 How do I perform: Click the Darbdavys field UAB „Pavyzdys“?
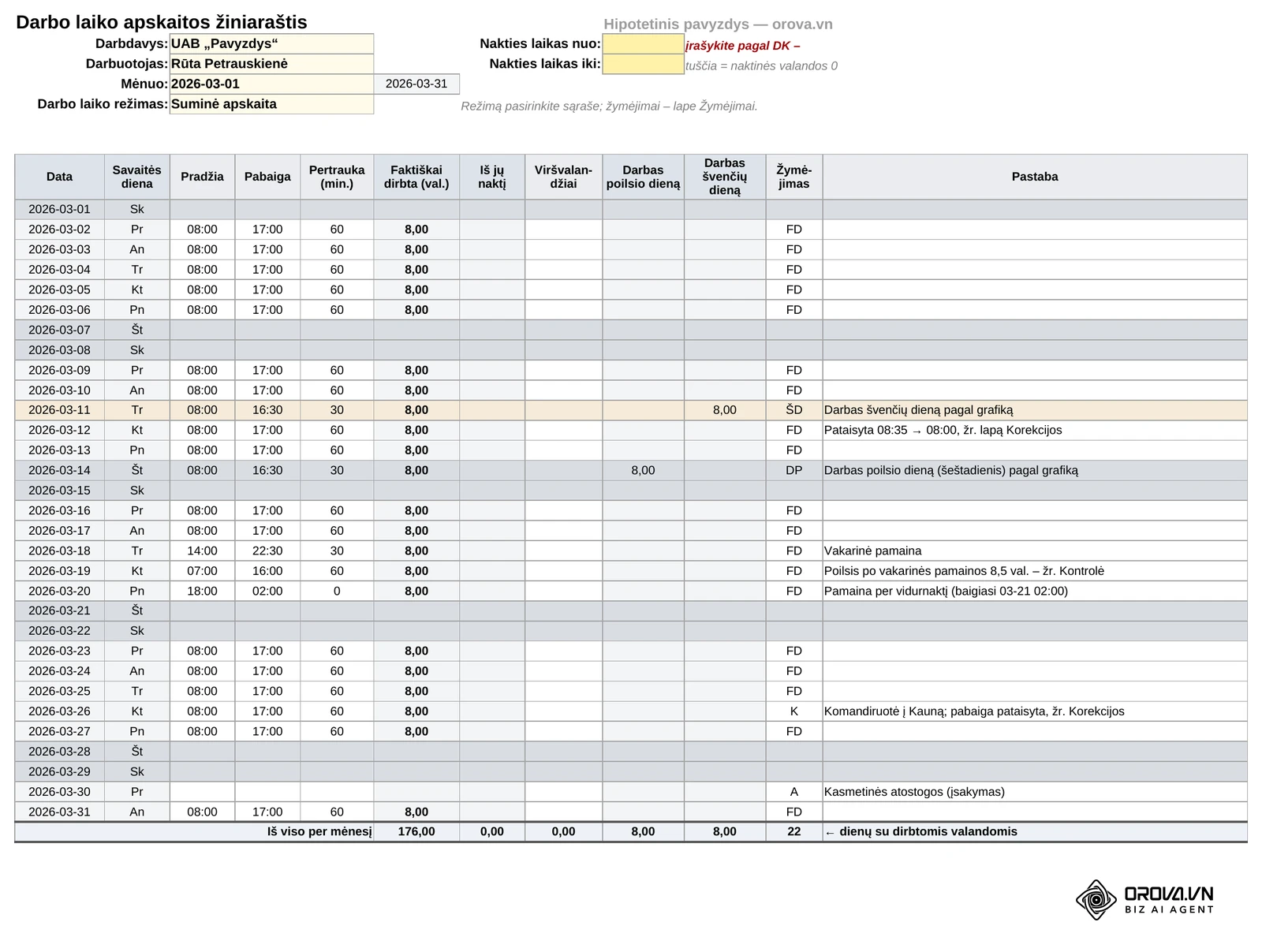click(x=271, y=44)
